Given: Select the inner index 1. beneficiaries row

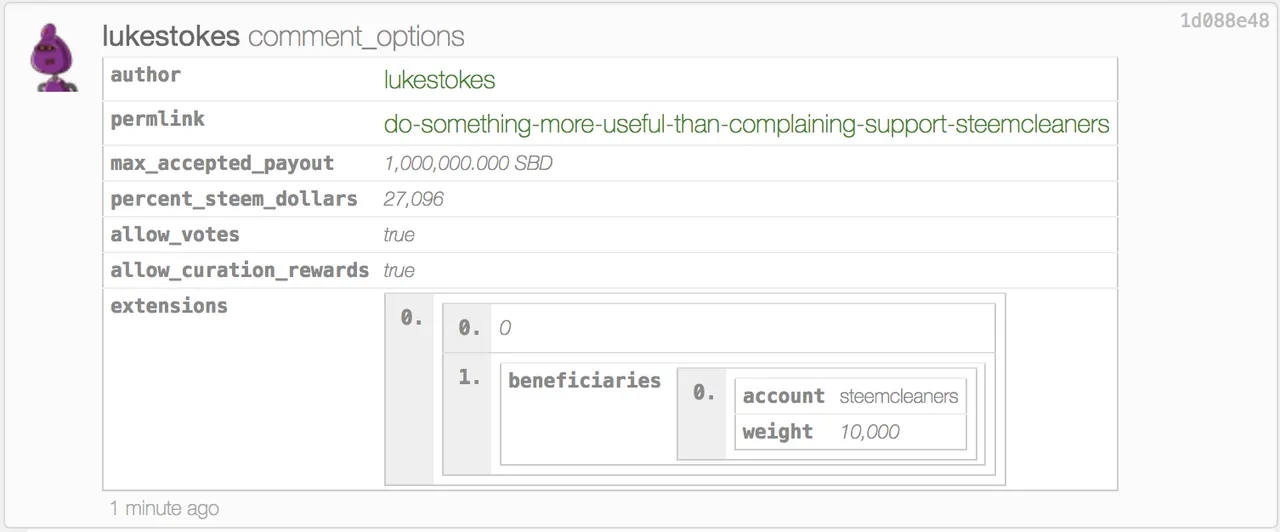Looking at the screenshot, I should pyautogui.click(x=719, y=414).
